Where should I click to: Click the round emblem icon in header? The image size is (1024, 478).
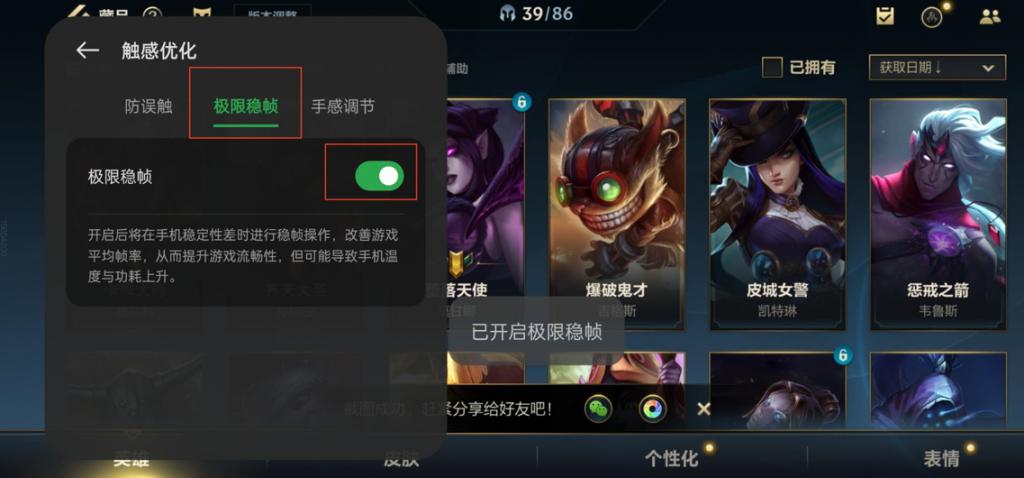click(x=931, y=16)
